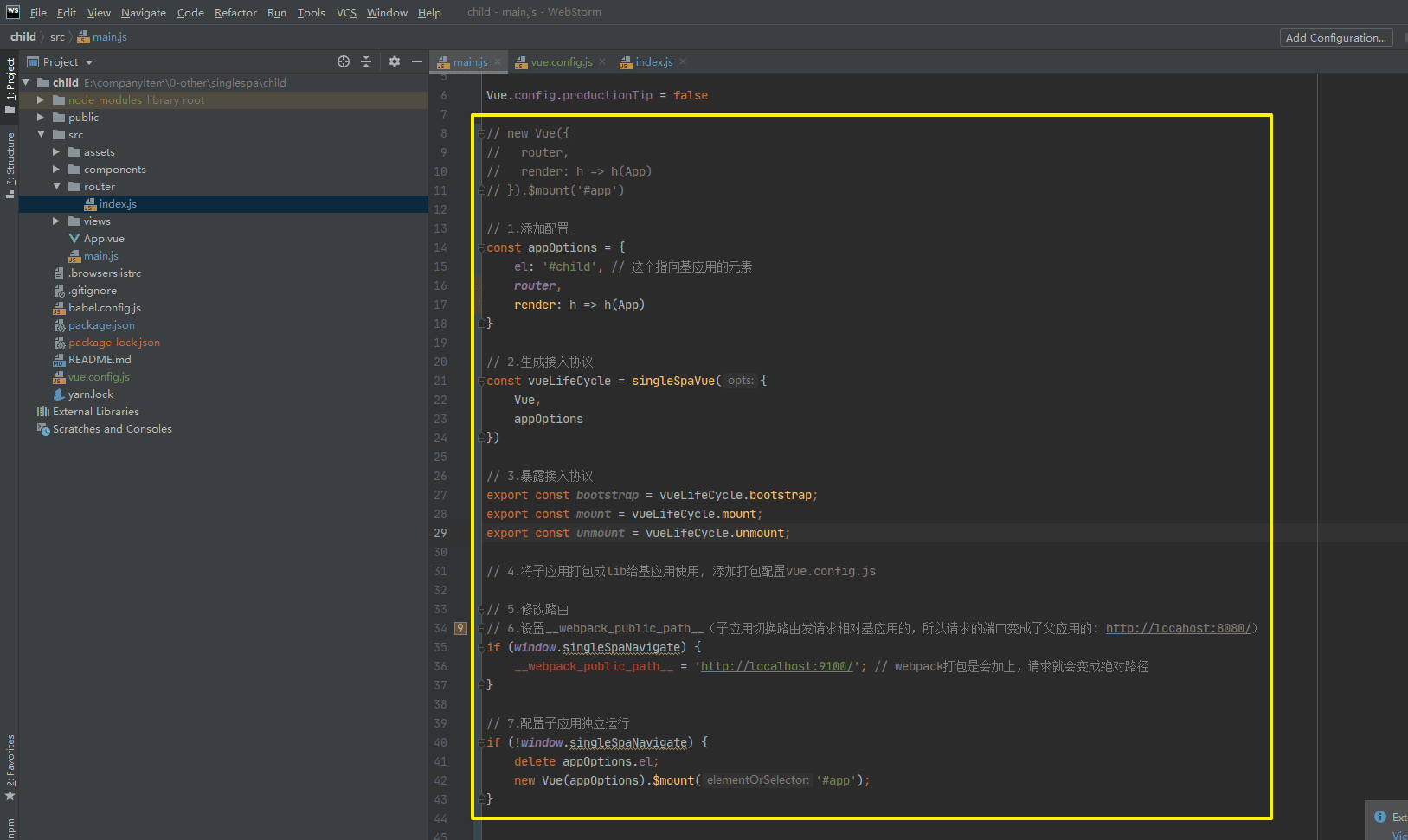Image resolution: width=1408 pixels, height=840 pixels.
Task: Hide the Project tool window
Action: coord(417,61)
